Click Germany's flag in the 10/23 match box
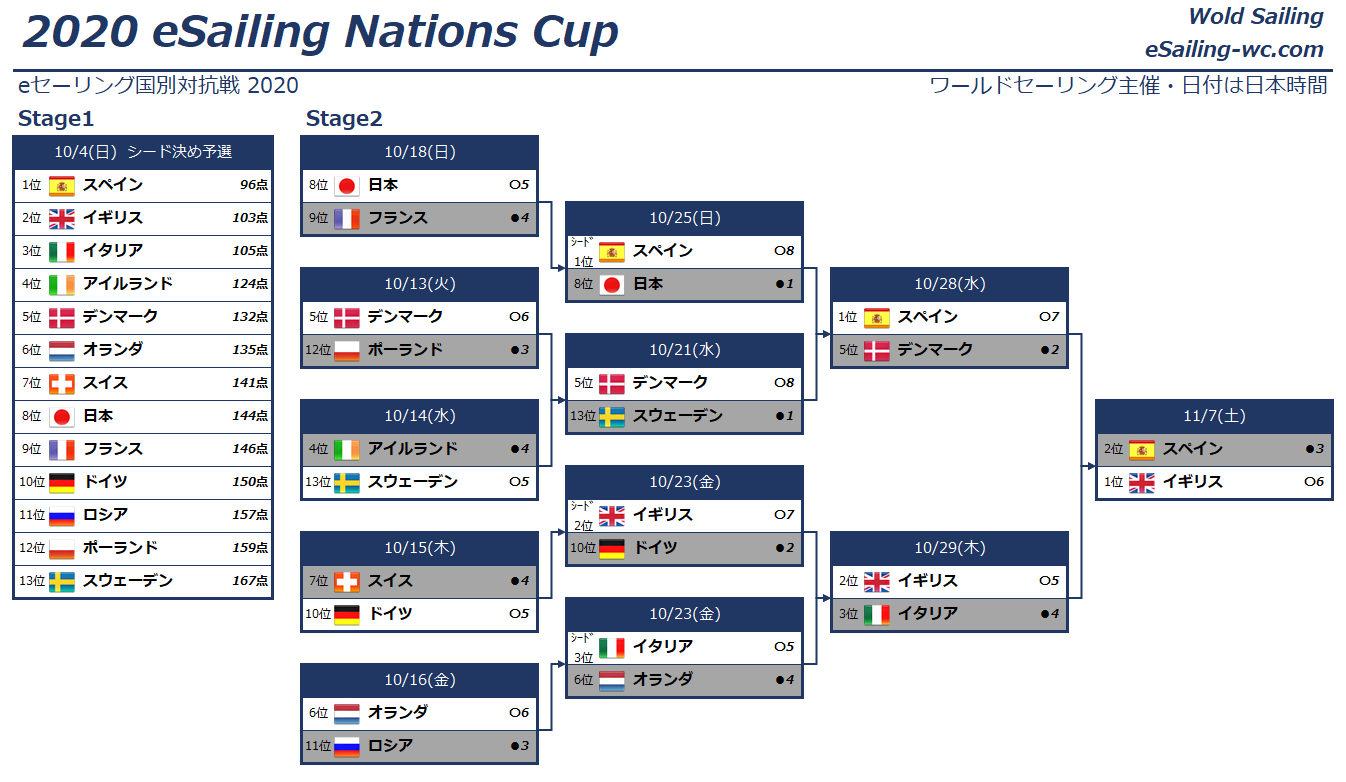Image resolution: width=1346 pixels, height=782 pixels. click(612, 548)
